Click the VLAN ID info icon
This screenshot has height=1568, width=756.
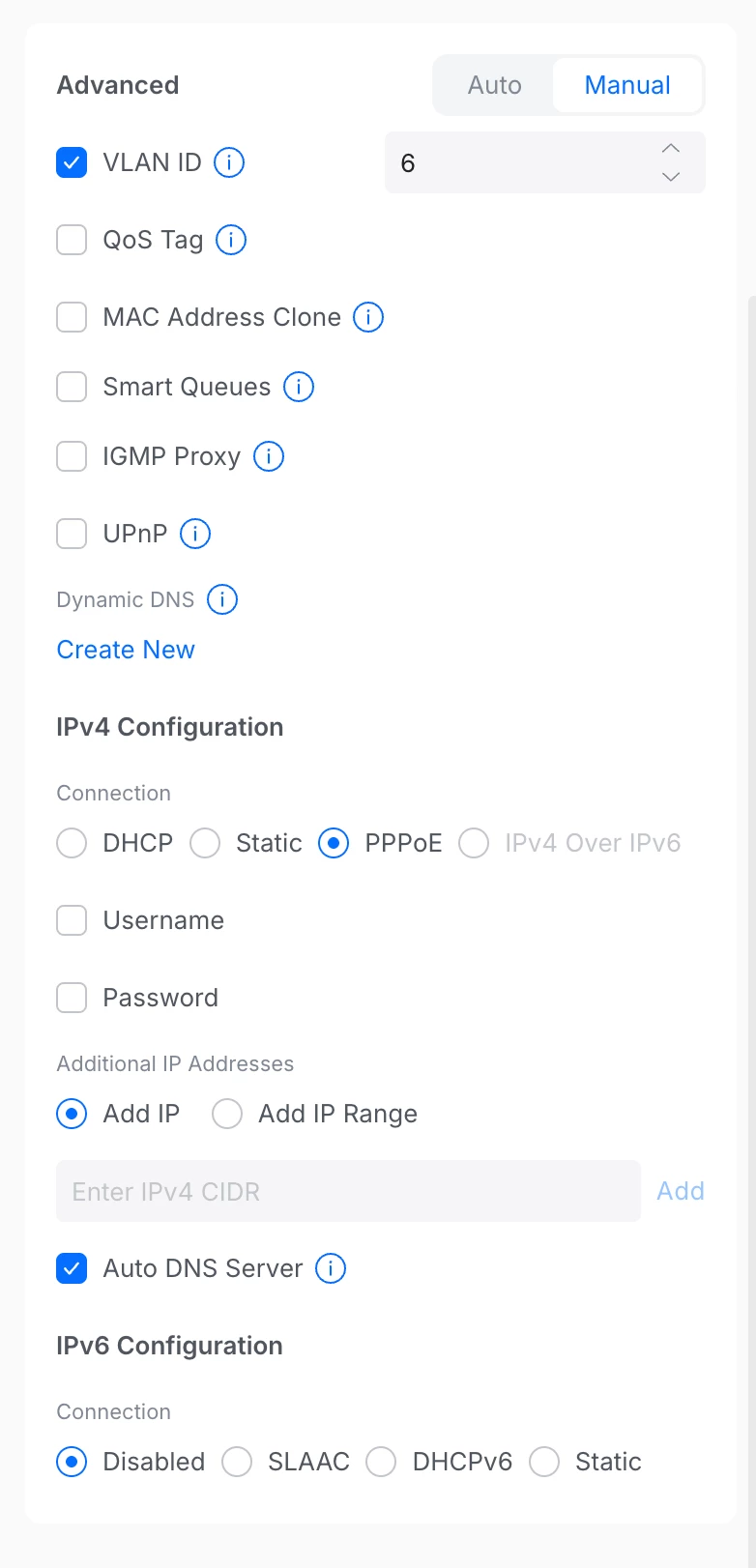click(x=229, y=162)
